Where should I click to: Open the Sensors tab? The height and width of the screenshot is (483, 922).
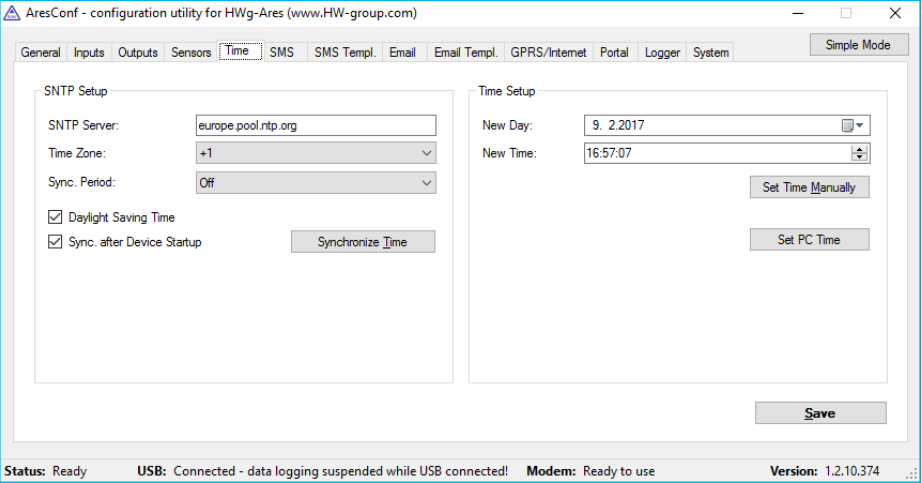point(191,53)
